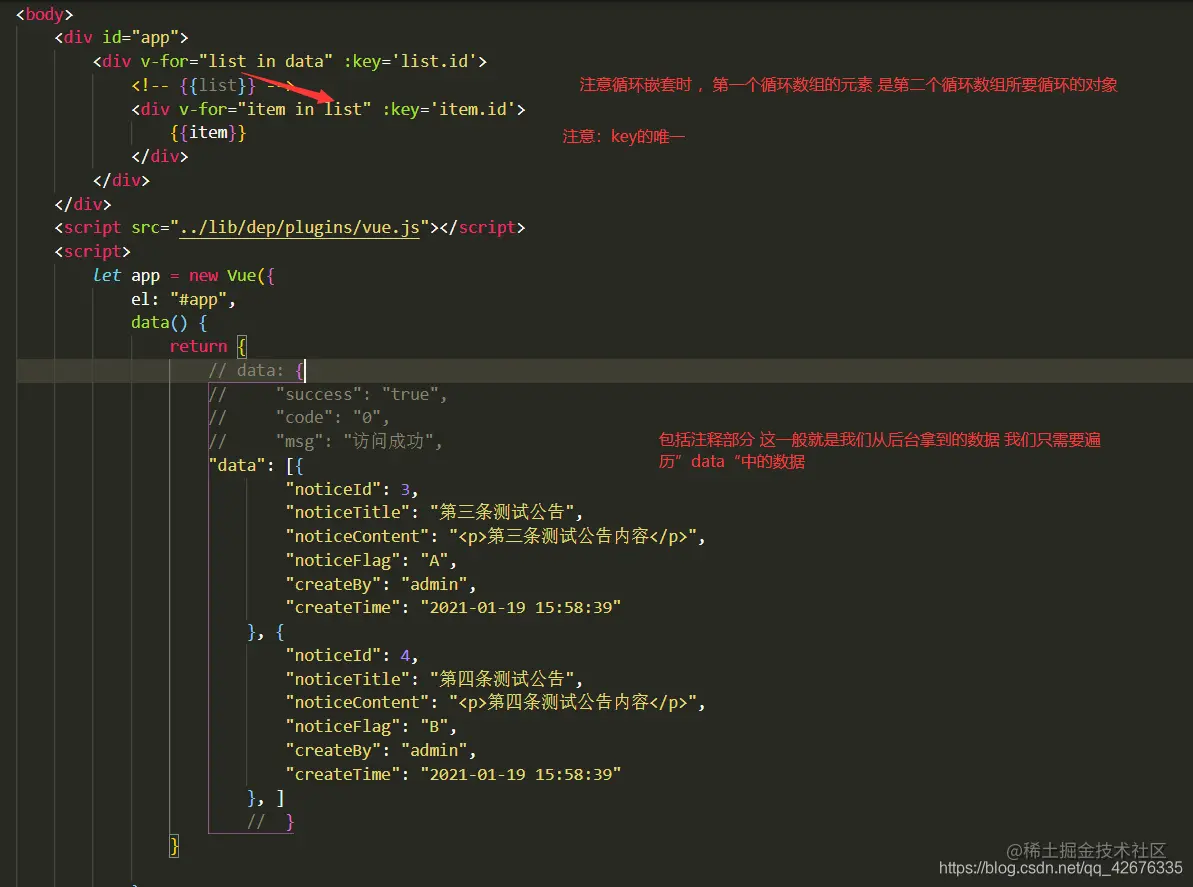The width and height of the screenshot is (1193, 887).
Task: Click the "noticeId": 3 line
Action: coord(352,489)
